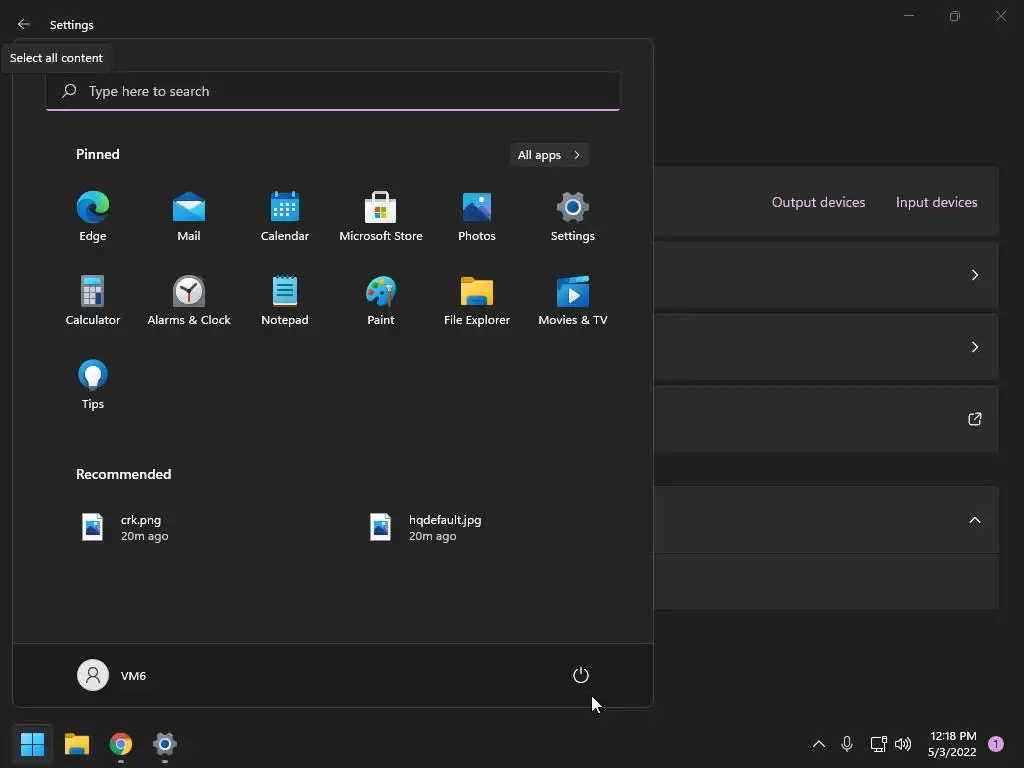Open the clock and date flyout
The width and height of the screenshot is (1024, 768).
952,744
